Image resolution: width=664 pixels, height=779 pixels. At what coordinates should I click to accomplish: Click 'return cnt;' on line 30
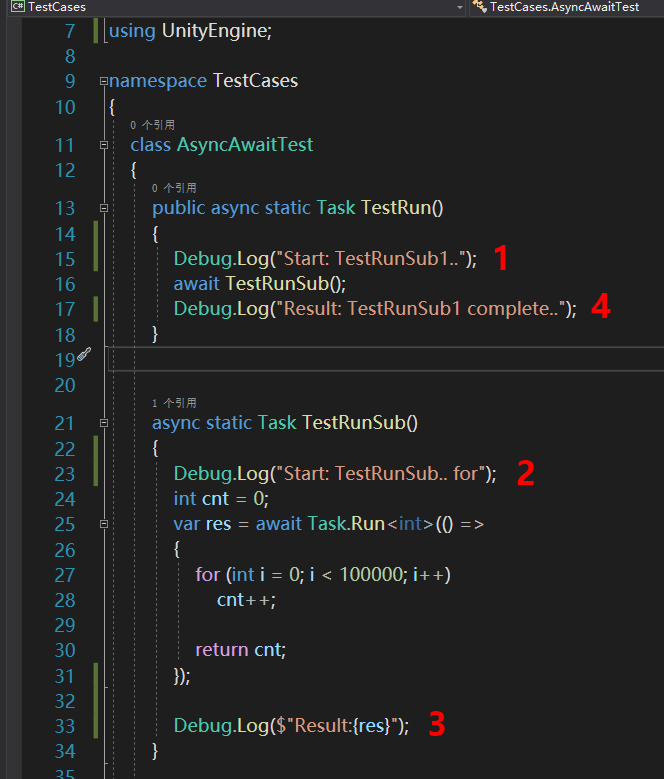pyautogui.click(x=241, y=650)
